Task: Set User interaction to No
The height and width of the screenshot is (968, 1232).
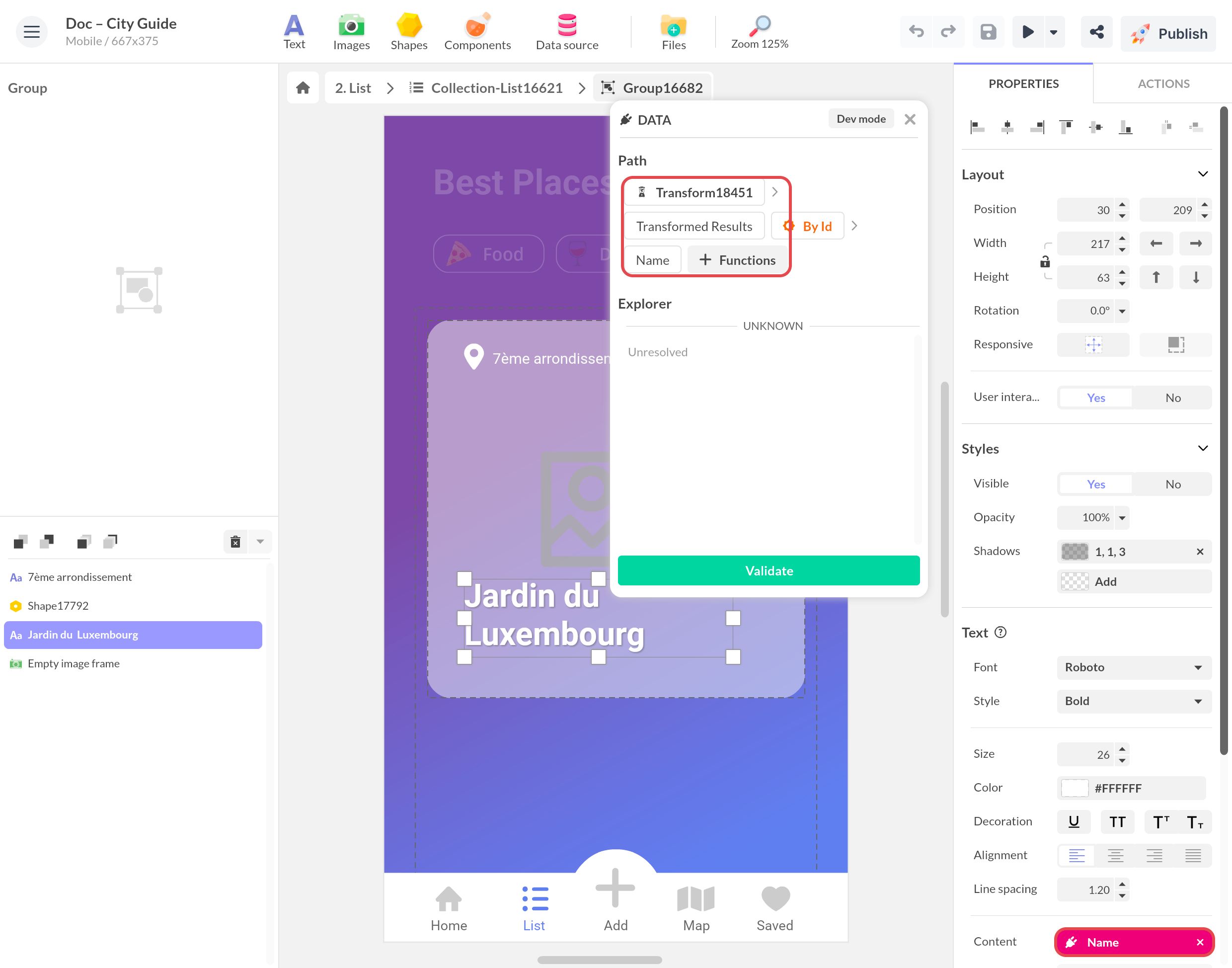Action: [1172, 398]
